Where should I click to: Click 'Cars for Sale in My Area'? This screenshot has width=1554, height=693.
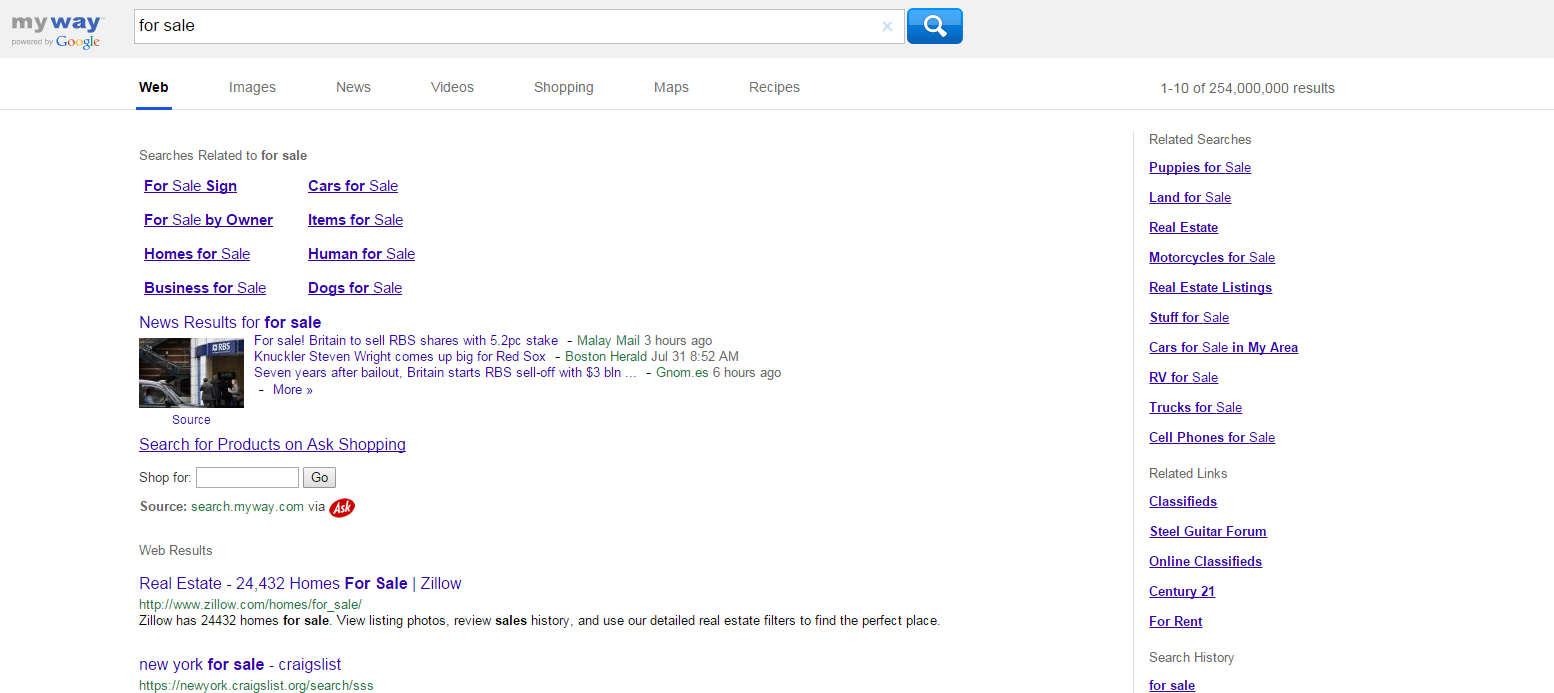point(1223,348)
